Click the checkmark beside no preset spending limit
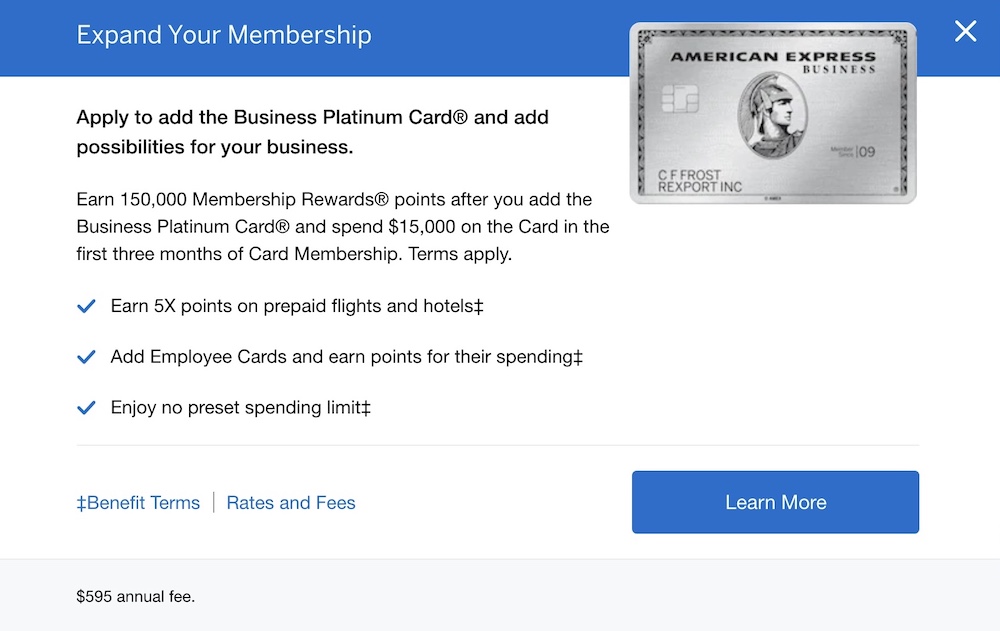Viewport: 1000px width, 631px height. [86, 408]
